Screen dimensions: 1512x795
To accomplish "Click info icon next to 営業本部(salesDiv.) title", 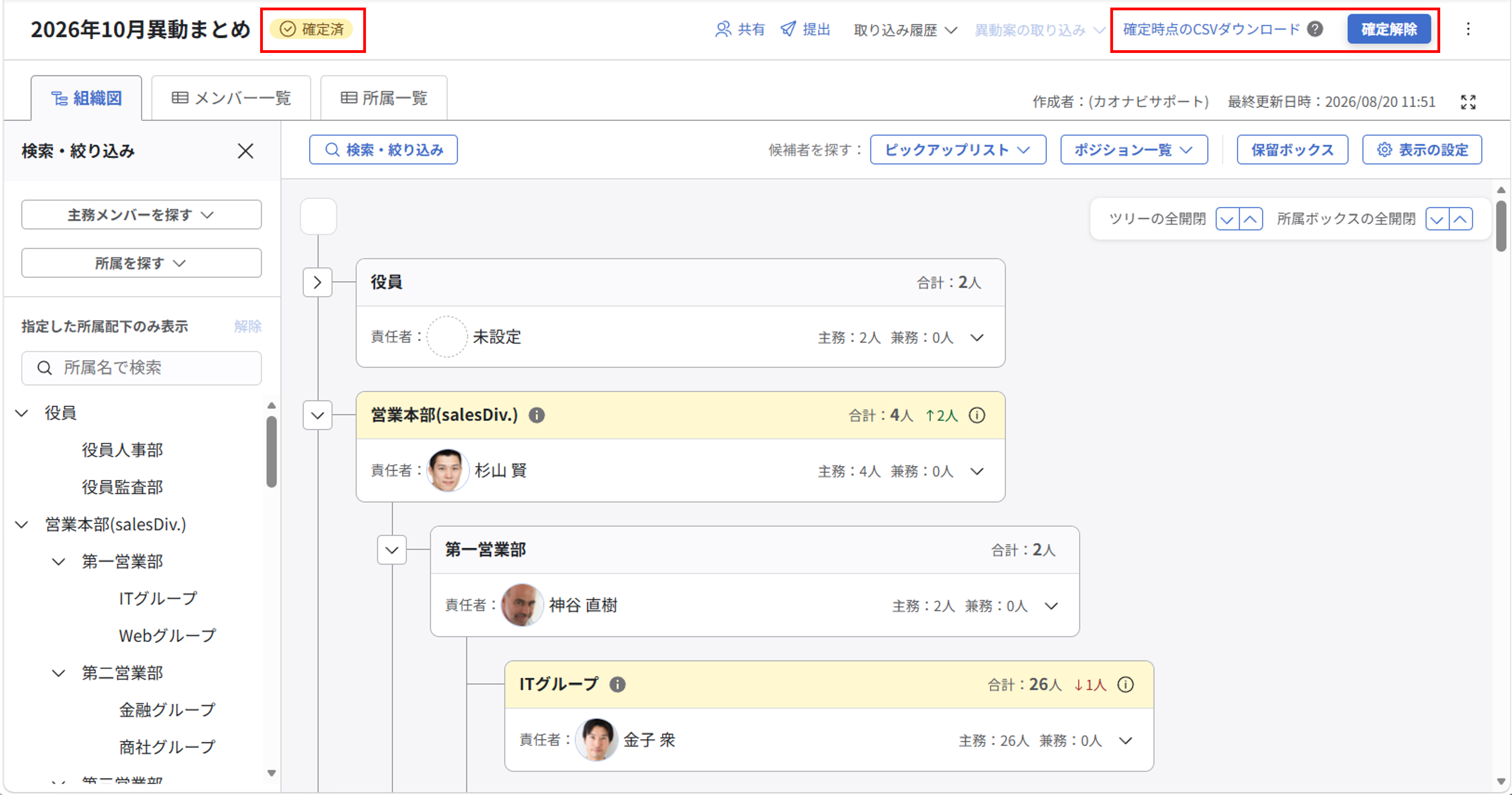I will [x=536, y=415].
